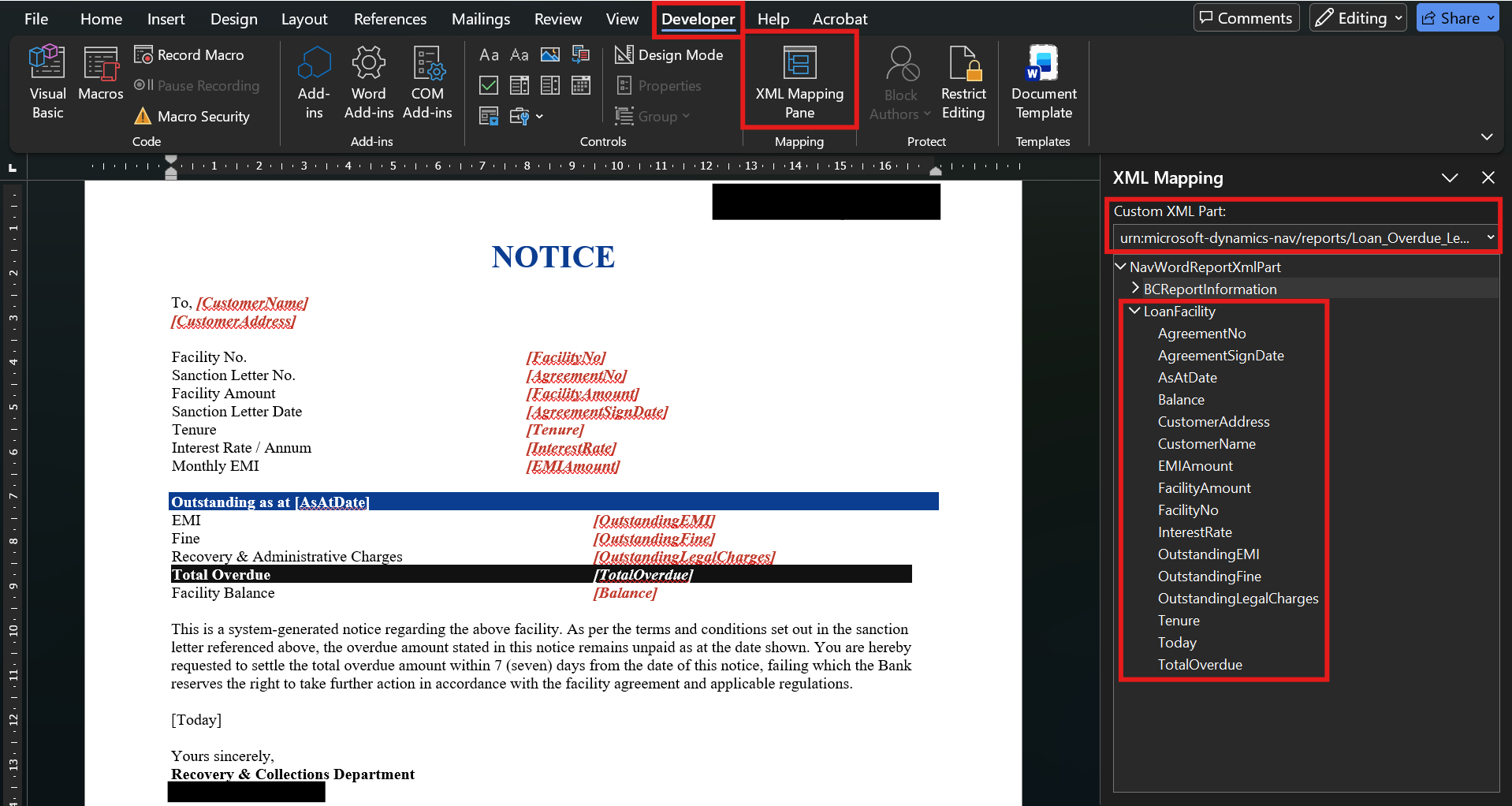The image size is (1512, 806).
Task: Insert Repeating Section content control
Action: [489, 116]
